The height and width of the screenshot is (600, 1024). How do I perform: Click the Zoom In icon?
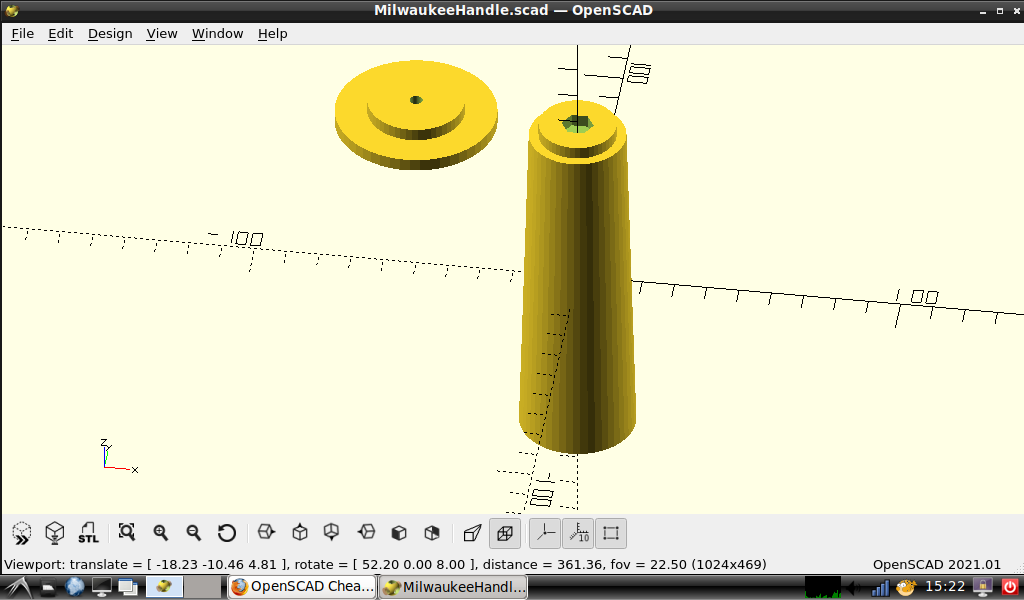160,533
